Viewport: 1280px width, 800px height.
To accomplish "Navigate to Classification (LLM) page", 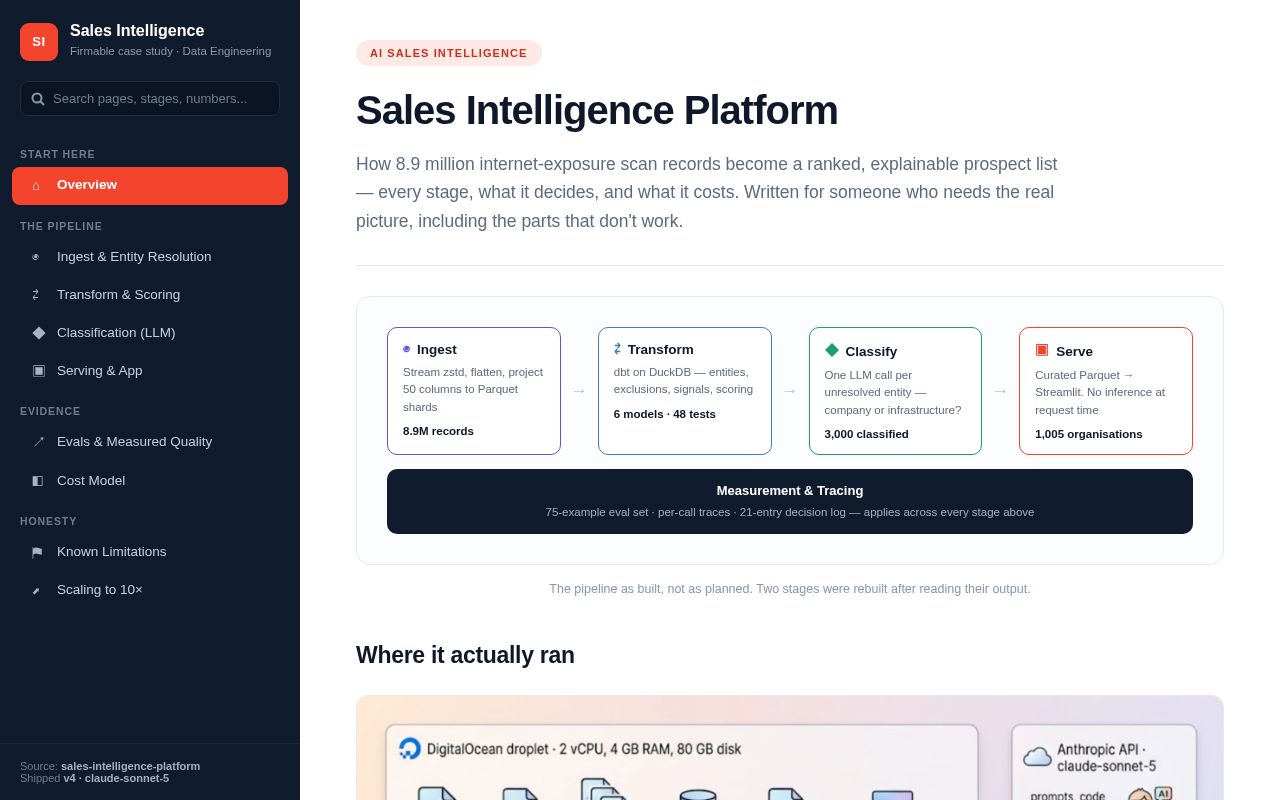I will pos(150,333).
